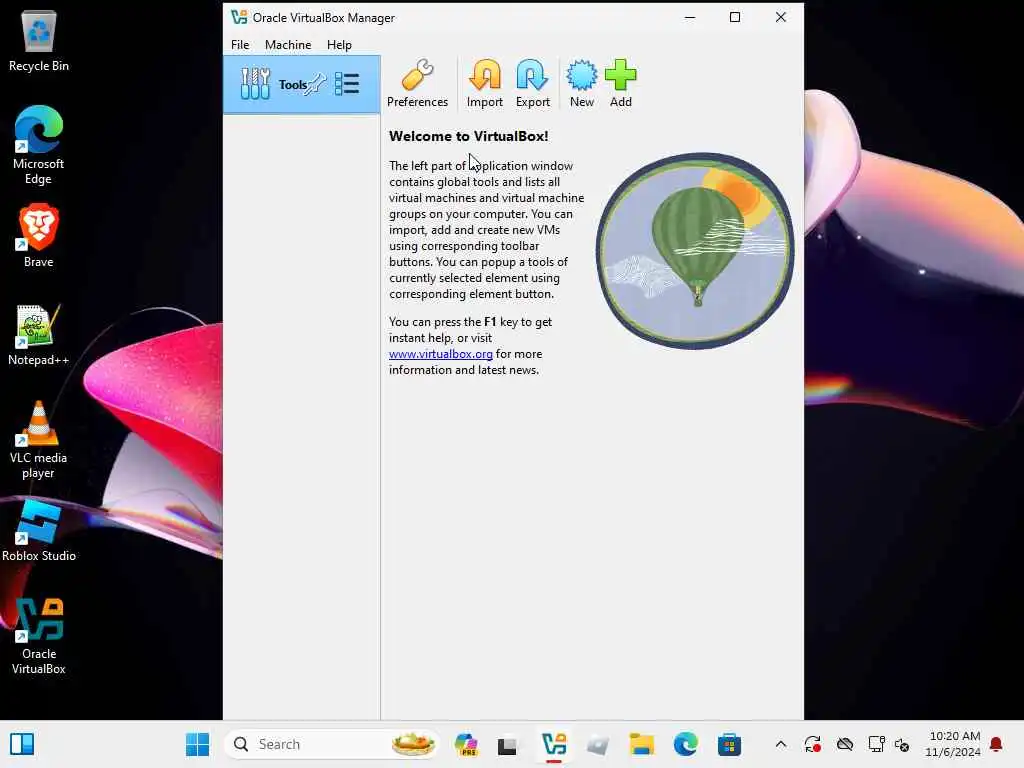
Task: Click the taskbar Search box
Action: 331,744
